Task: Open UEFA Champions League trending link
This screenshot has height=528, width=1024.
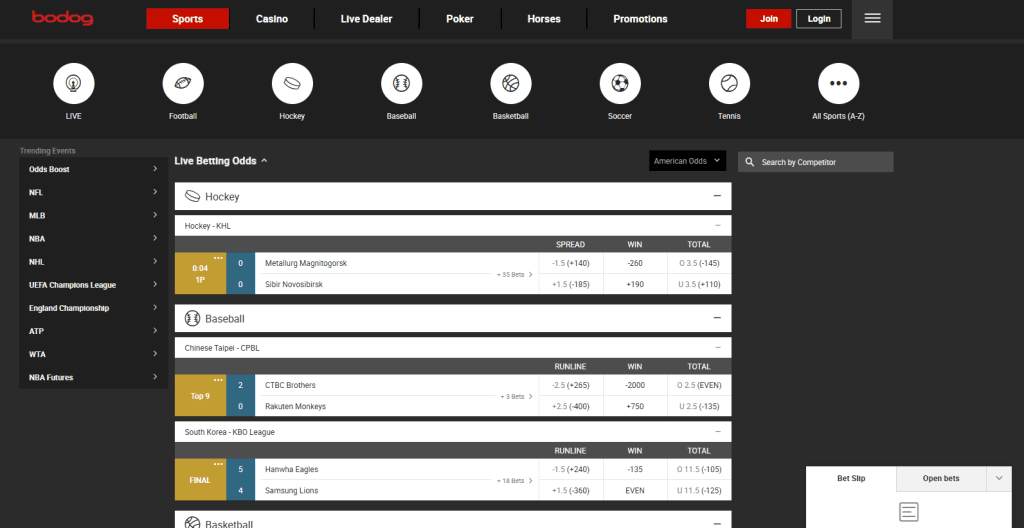Action: click(93, 285)
